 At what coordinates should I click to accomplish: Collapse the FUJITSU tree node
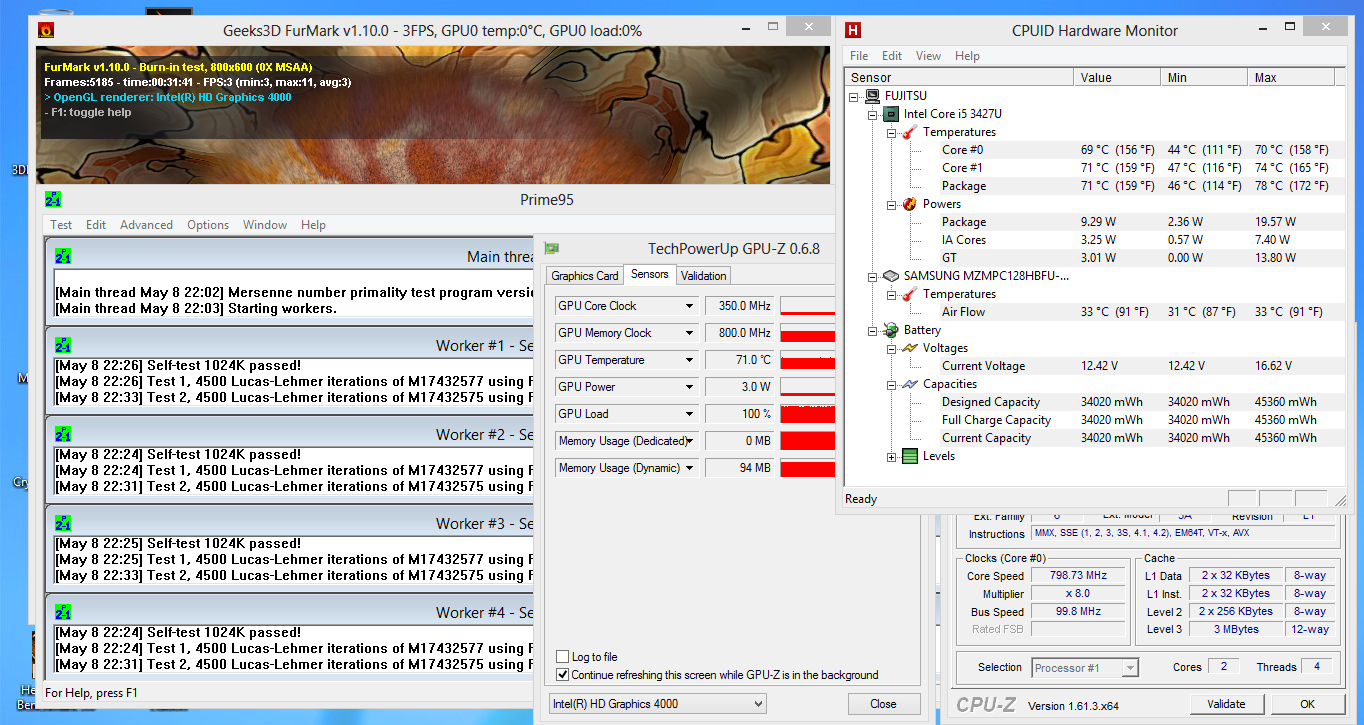(x=855, y=96)
